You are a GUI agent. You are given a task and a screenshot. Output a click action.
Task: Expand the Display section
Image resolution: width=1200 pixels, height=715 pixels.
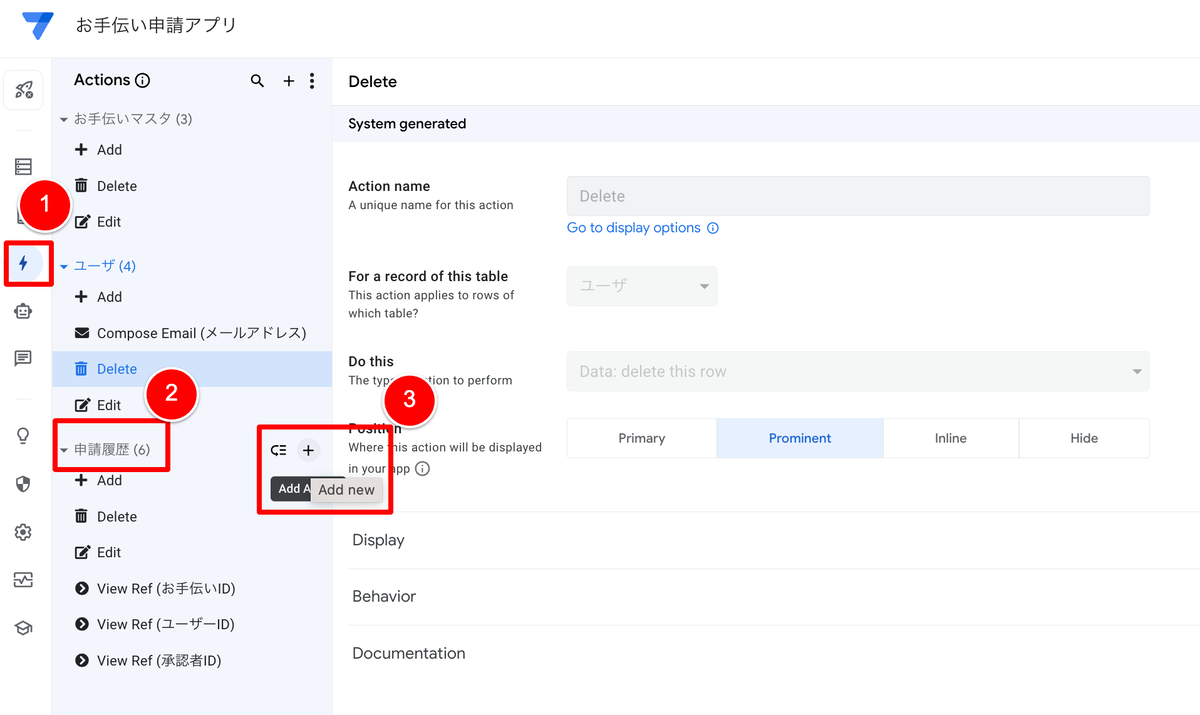tap(774, 540)
